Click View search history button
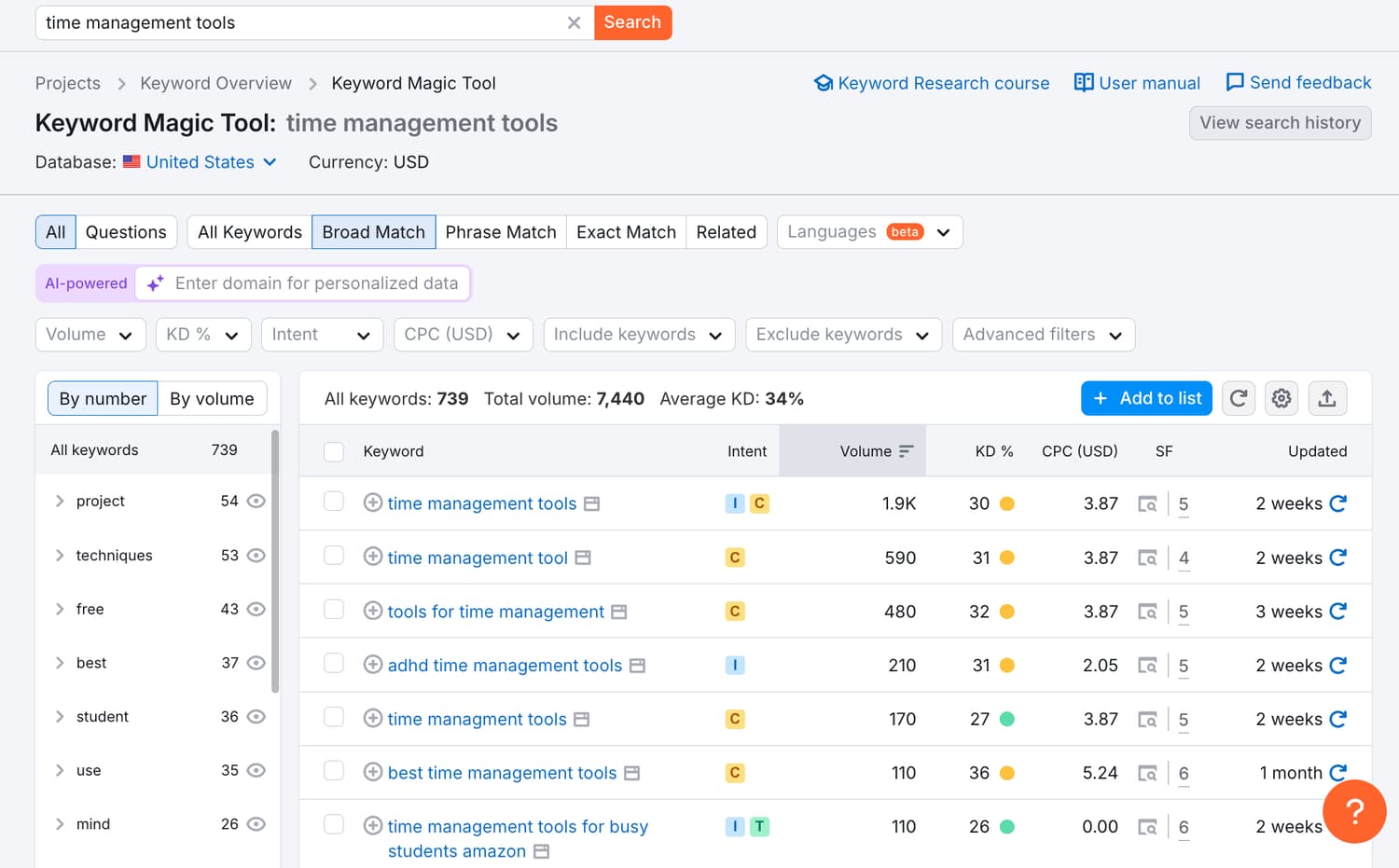This screenshot has height=868, width=1399. pyautogui.click(x=1280, y=123)
